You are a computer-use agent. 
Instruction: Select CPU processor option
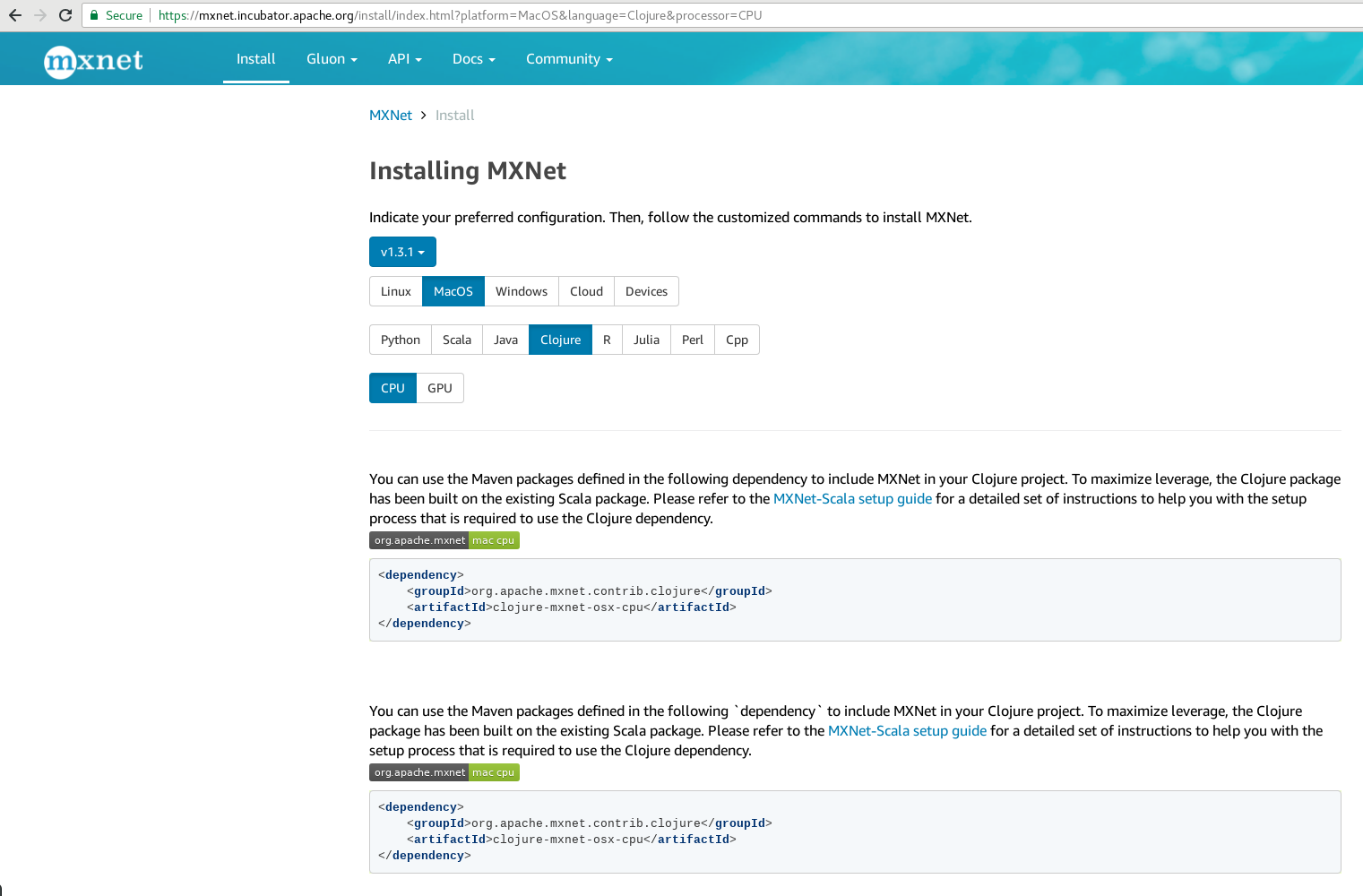(393, 388)
